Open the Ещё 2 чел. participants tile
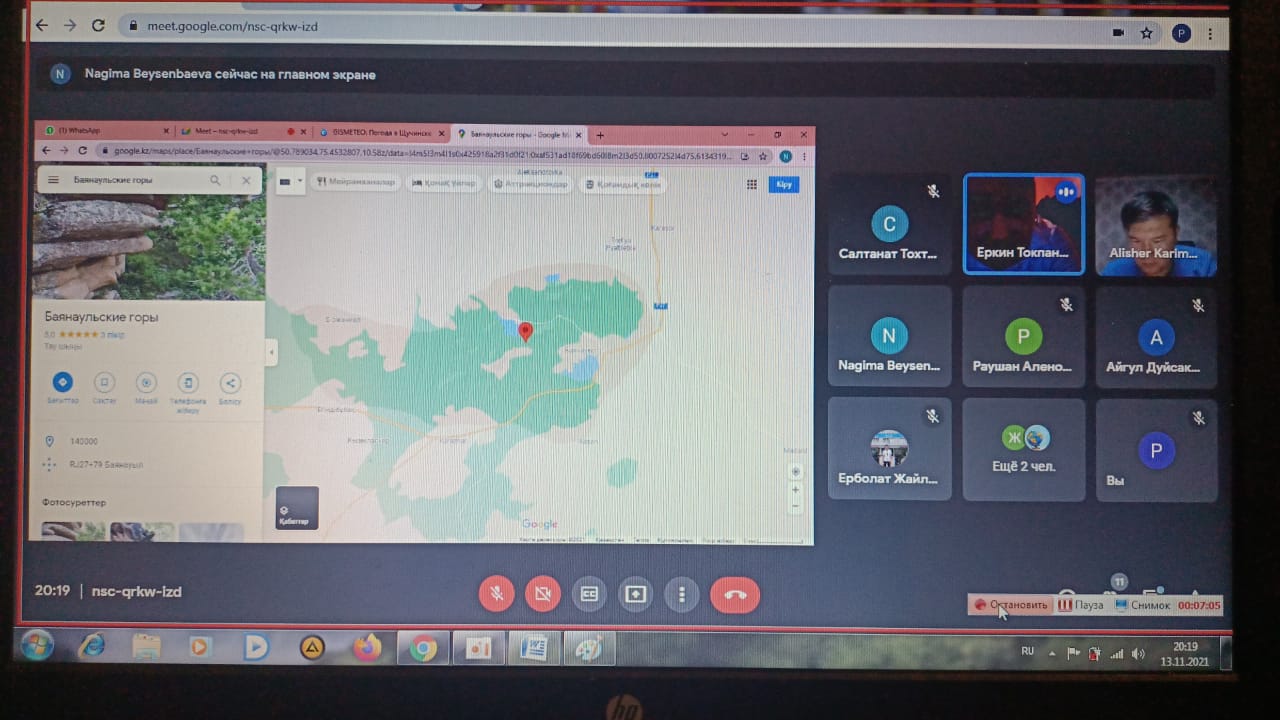The width and height of the screenshot is (1280, 720). [1023, 449]
